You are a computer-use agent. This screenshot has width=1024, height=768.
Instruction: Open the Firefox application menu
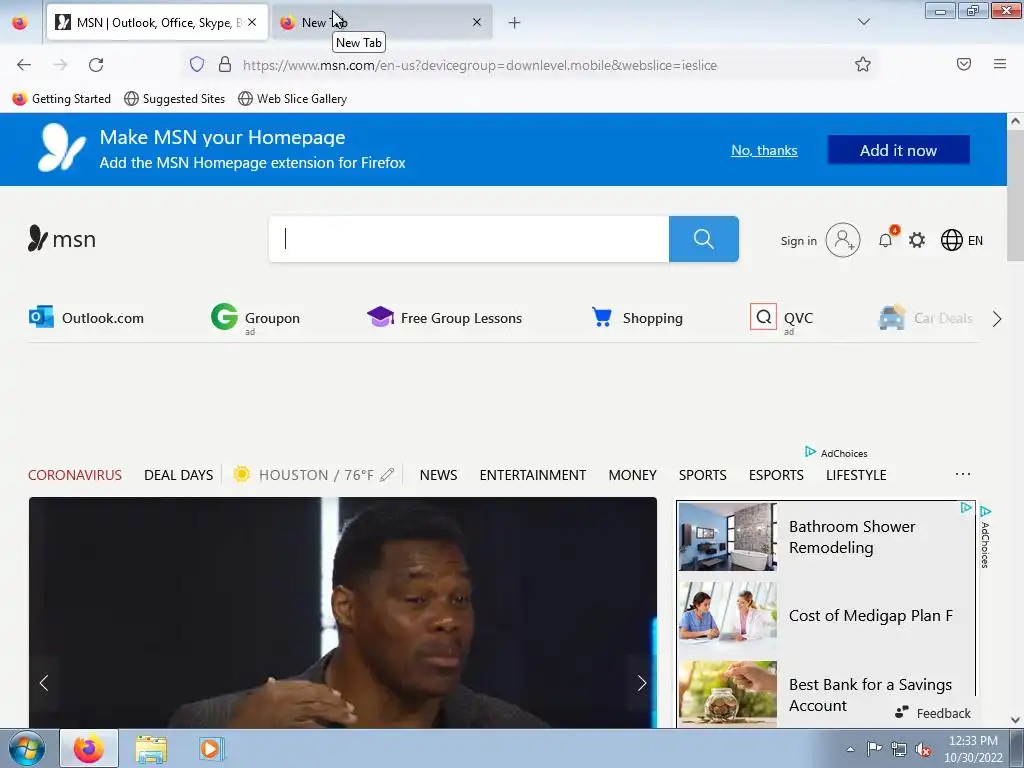(x=1000, y=64)
